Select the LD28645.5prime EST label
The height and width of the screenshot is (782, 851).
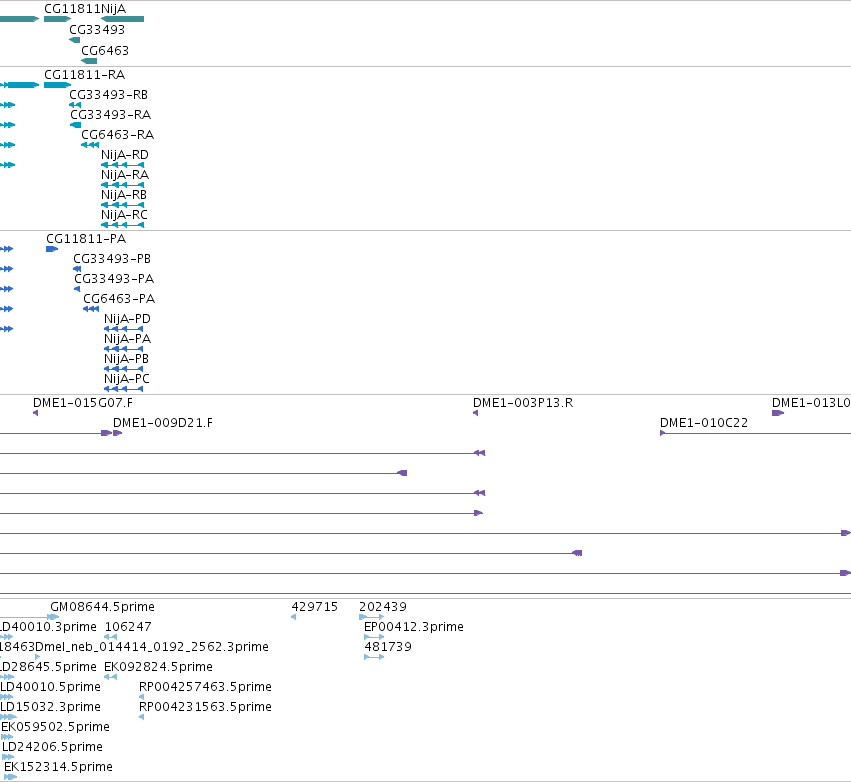click(48, 667)
